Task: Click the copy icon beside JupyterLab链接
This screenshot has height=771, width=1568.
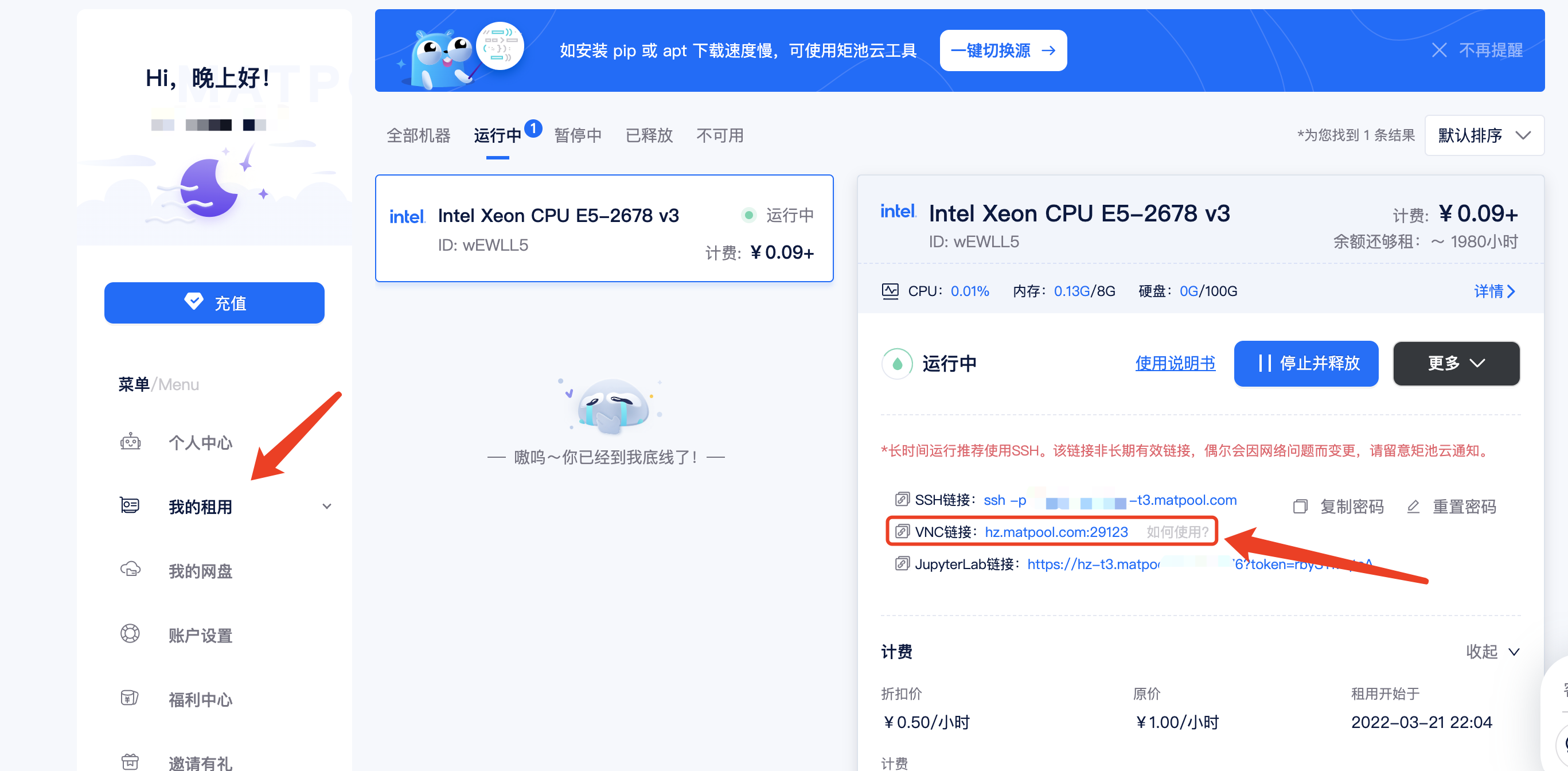Action: coord(902,563)
